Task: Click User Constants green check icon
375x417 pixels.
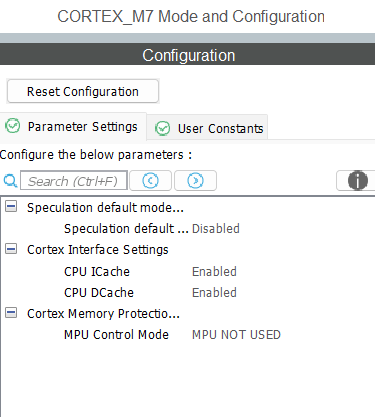Action: [x=163, y=128]
